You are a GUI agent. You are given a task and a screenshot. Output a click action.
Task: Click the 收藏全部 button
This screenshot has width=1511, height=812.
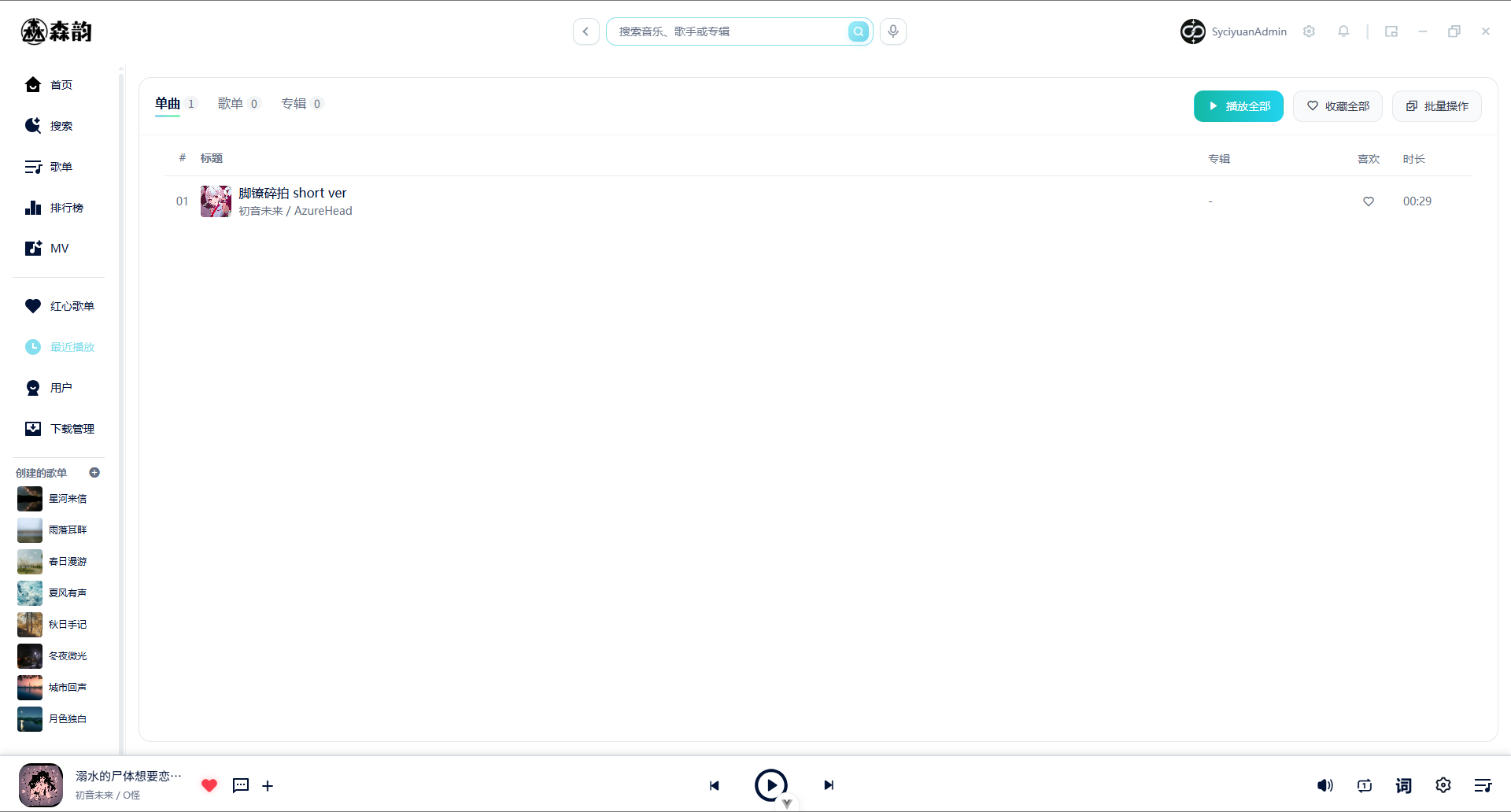click(1338, 106)
